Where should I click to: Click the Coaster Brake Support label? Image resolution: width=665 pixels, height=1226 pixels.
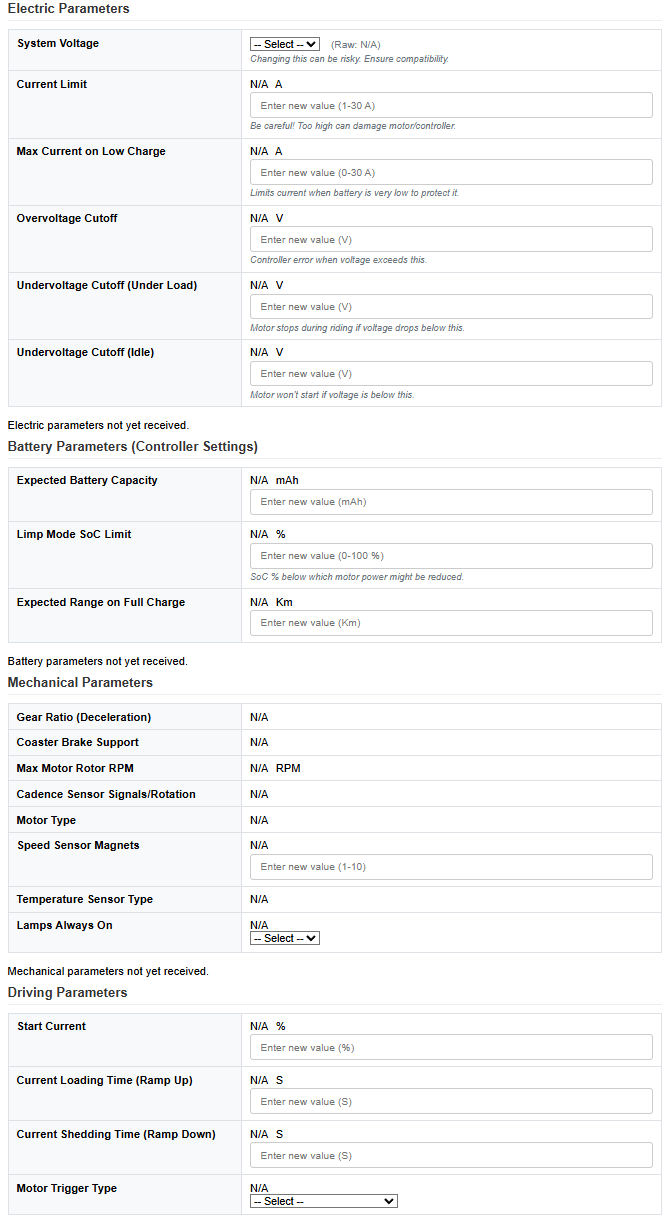tap(78, 742)
